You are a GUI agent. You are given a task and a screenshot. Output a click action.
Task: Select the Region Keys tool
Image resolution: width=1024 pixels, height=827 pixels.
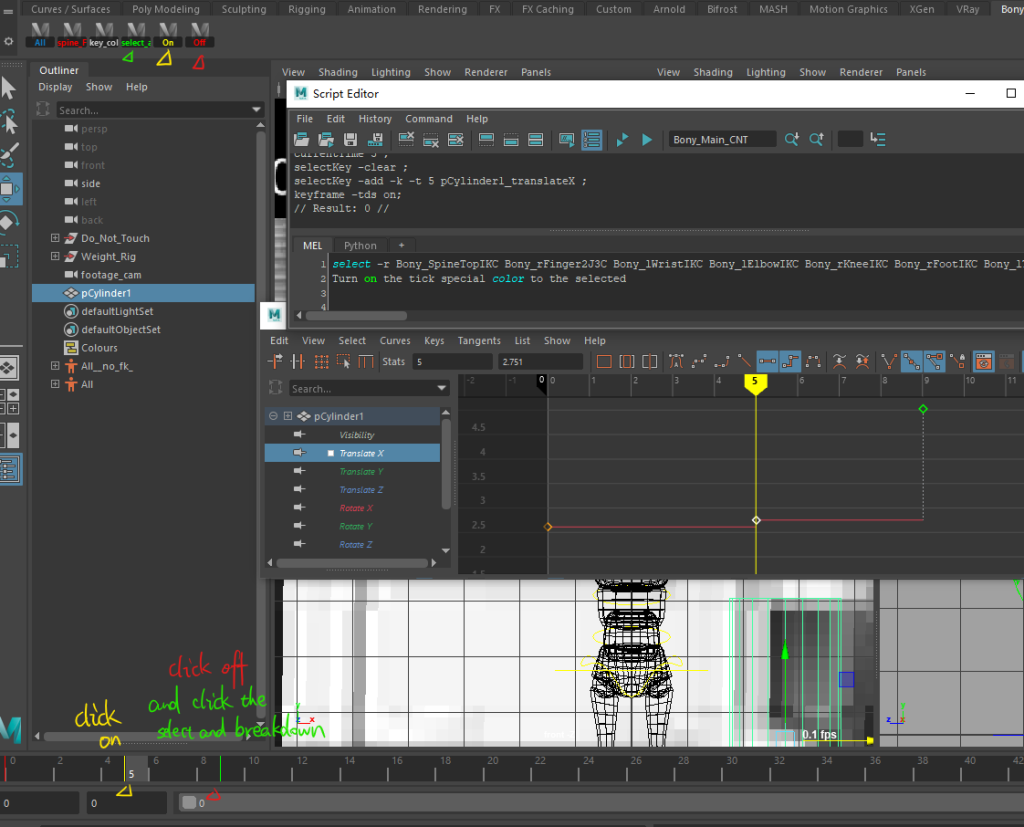click(x=344, y=361)
